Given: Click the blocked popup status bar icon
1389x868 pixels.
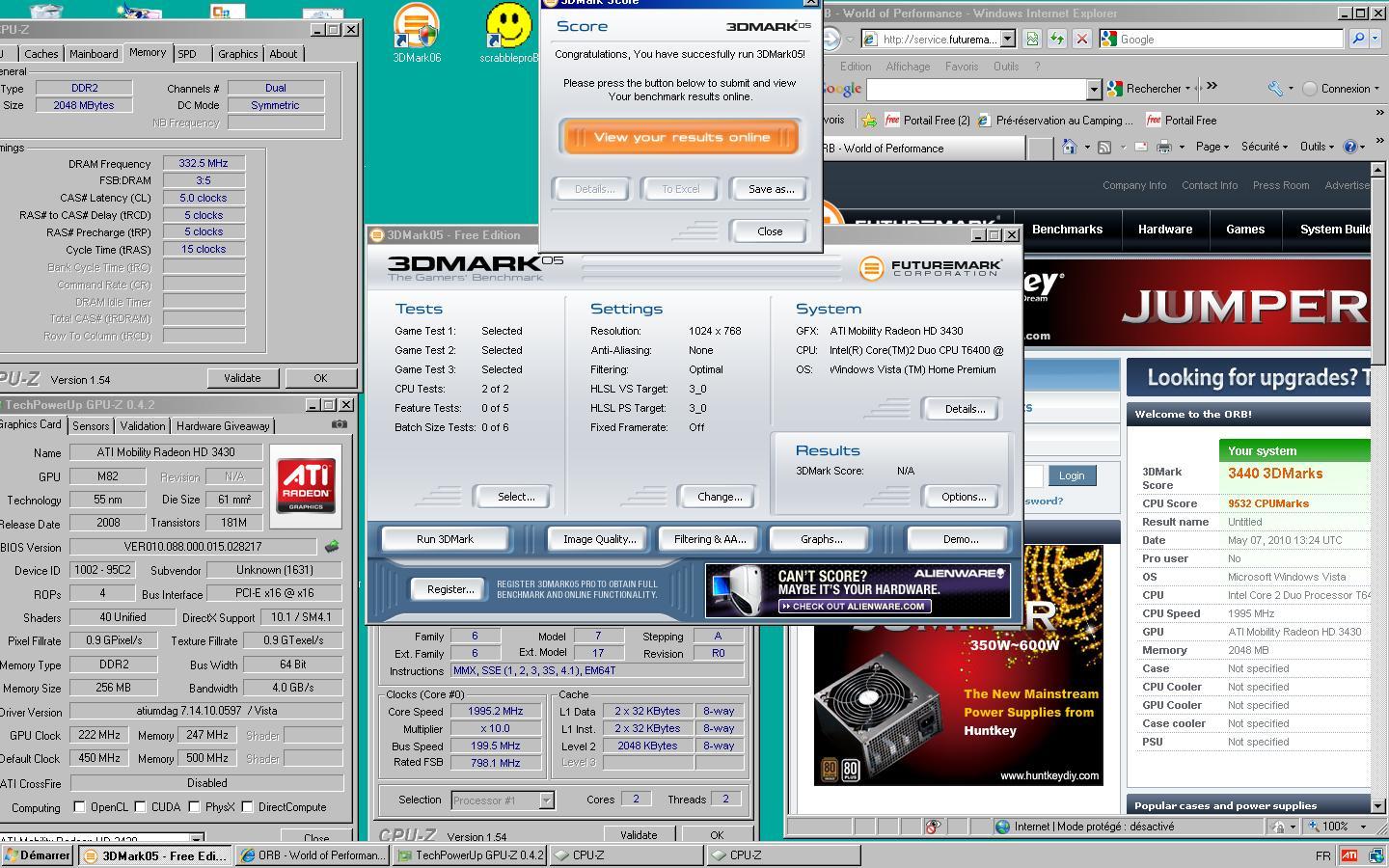Looking at the screenshot, I should (933, 827).
